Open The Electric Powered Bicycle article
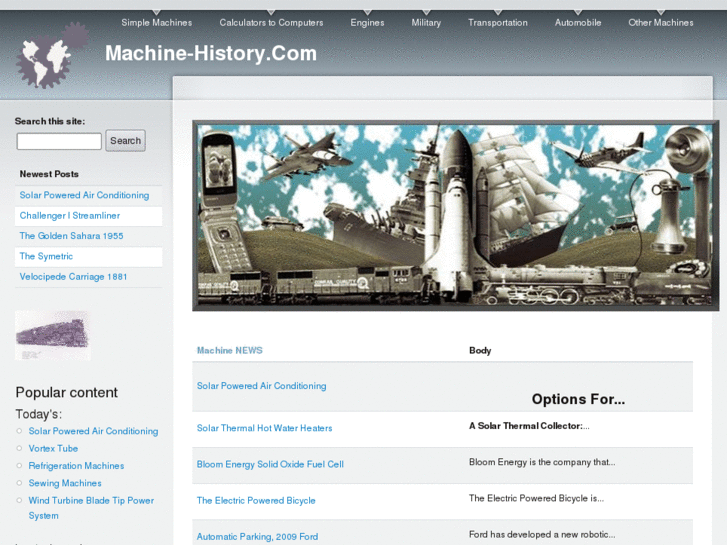 point(256,500)
